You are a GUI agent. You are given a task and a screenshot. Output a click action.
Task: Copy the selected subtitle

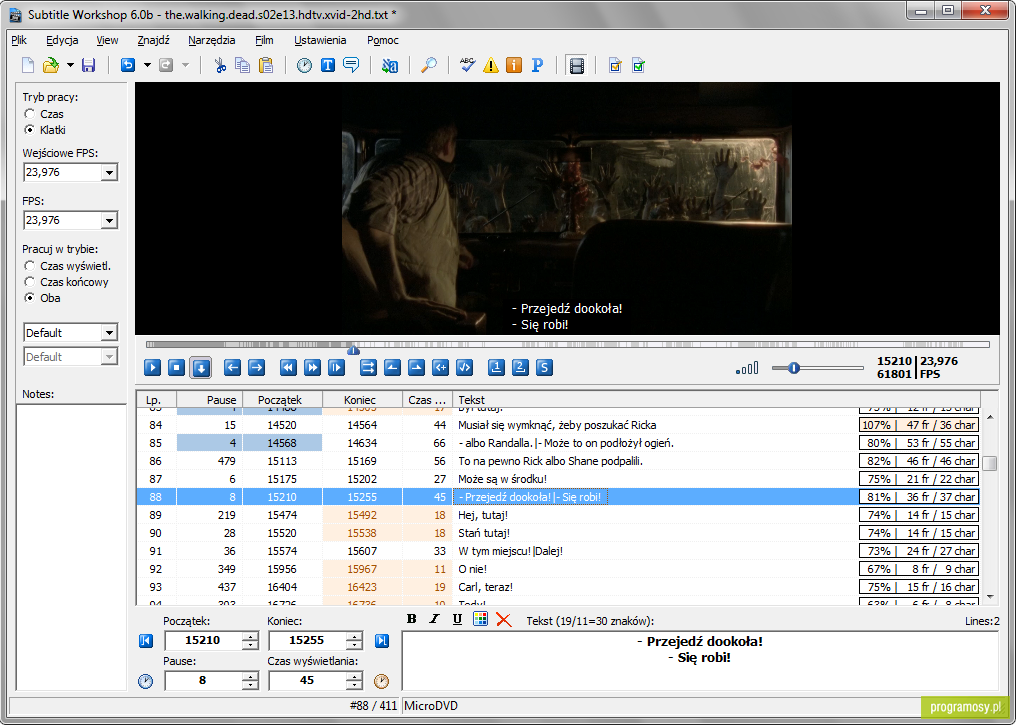click(242, 65)
